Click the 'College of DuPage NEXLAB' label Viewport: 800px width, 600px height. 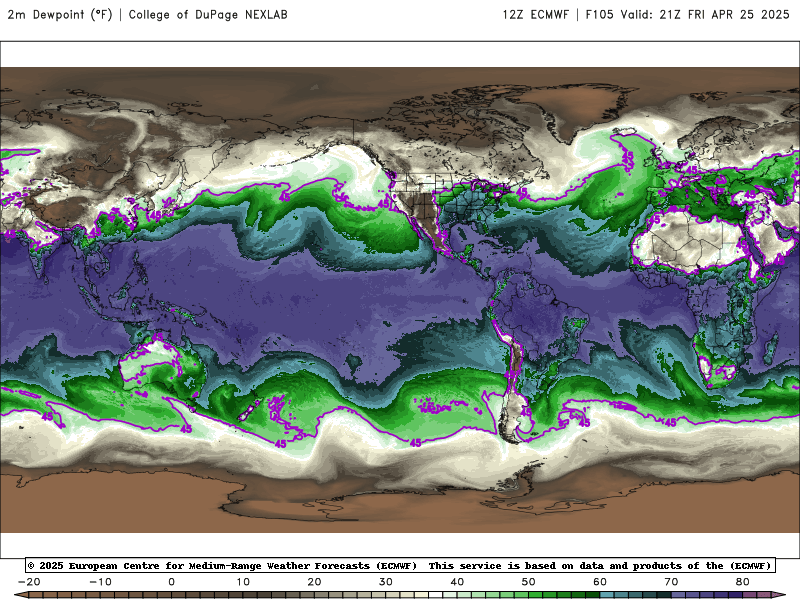[208, 14]
